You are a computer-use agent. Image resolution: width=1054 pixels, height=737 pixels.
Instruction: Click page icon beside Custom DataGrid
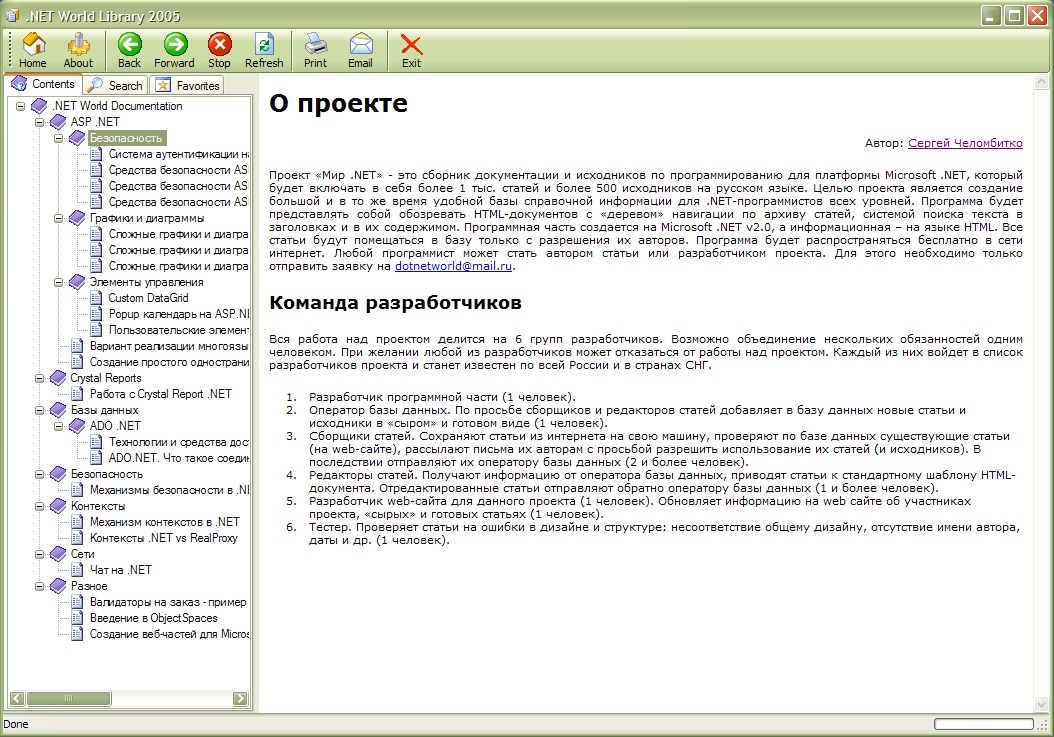[x=96, y=298]
